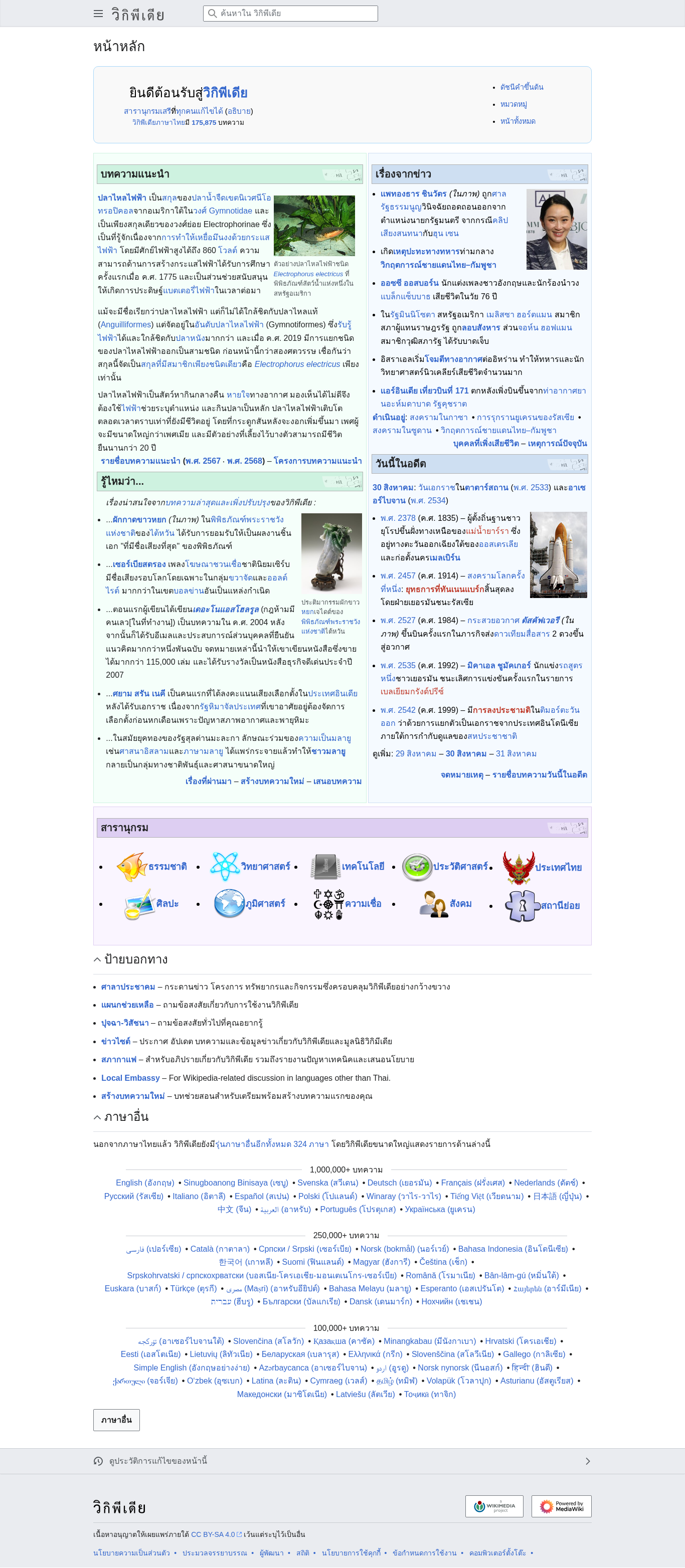Click the chevron arrow on edit history bar
This screenshot has width=685, height=1568.
[587, 1461]
